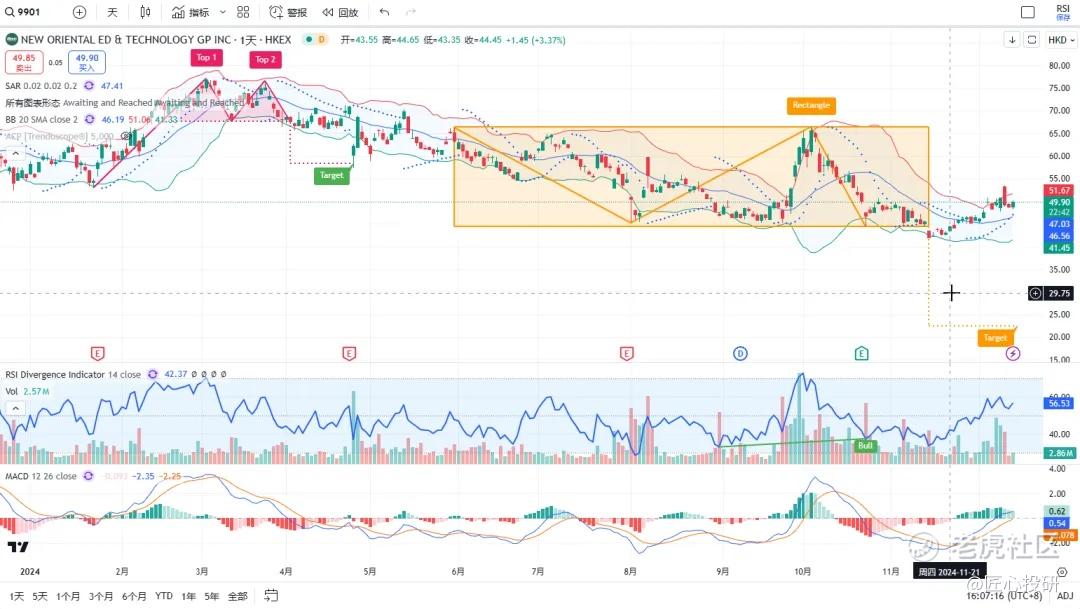Click the TradingView logo

18,547
